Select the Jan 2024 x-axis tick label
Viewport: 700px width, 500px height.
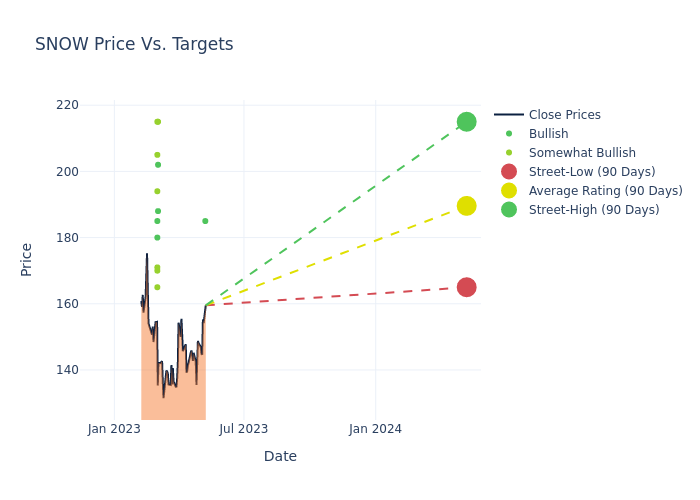pos(375,429)
